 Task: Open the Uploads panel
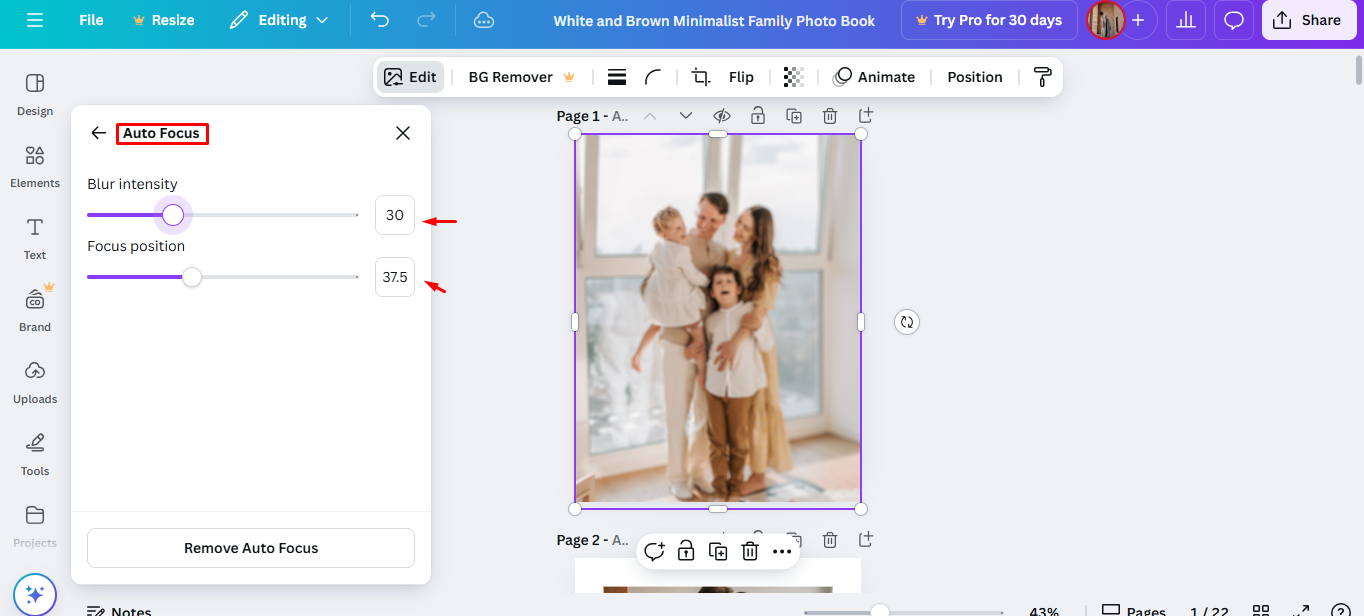coord(34,381)
